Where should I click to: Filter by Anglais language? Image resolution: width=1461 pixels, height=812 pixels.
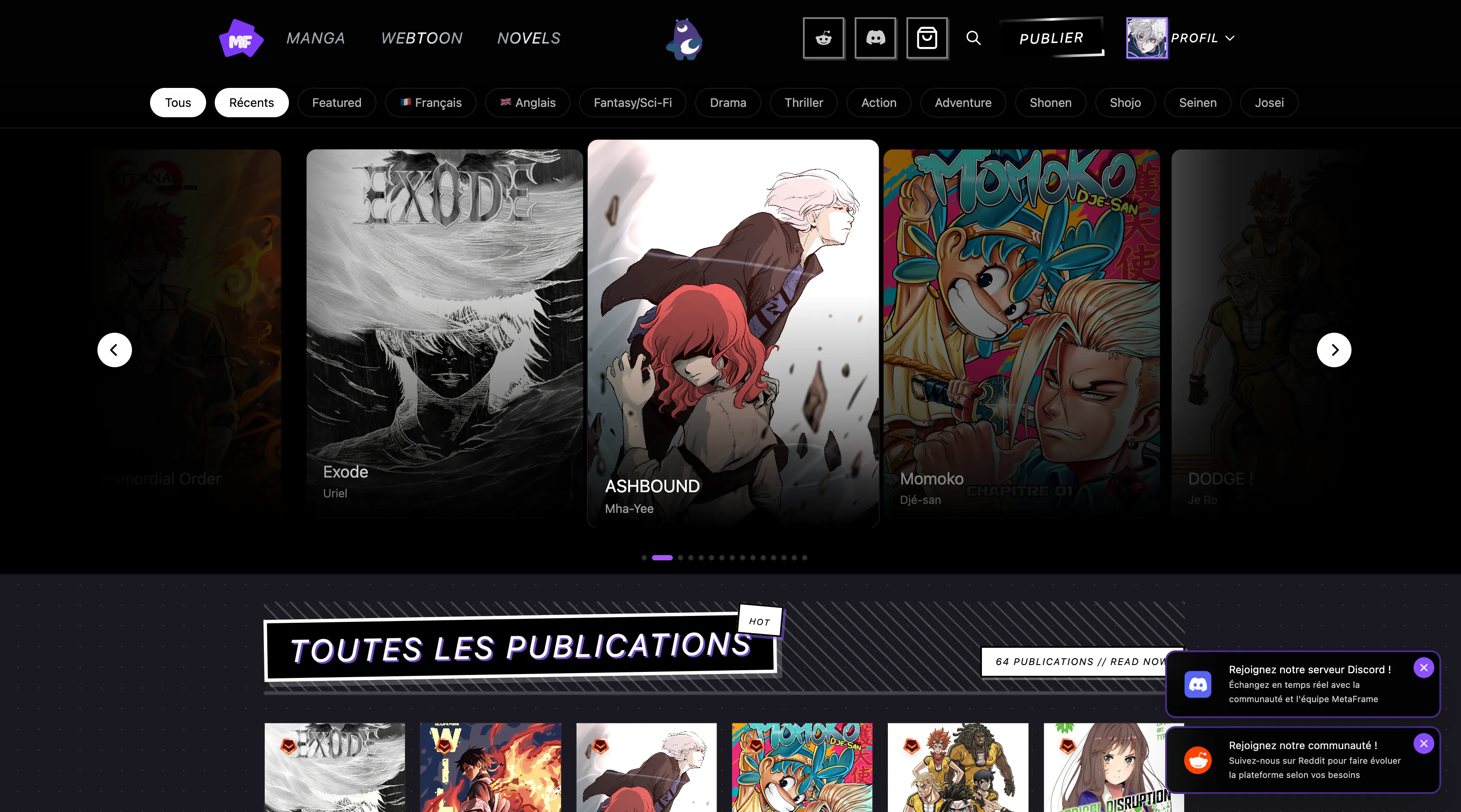527,103
